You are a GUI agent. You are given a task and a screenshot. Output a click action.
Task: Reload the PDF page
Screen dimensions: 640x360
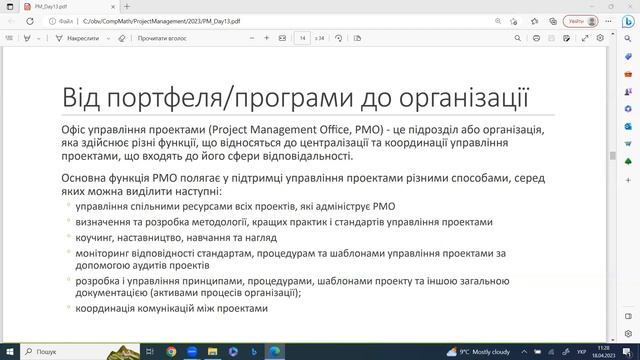click(30, 21)
